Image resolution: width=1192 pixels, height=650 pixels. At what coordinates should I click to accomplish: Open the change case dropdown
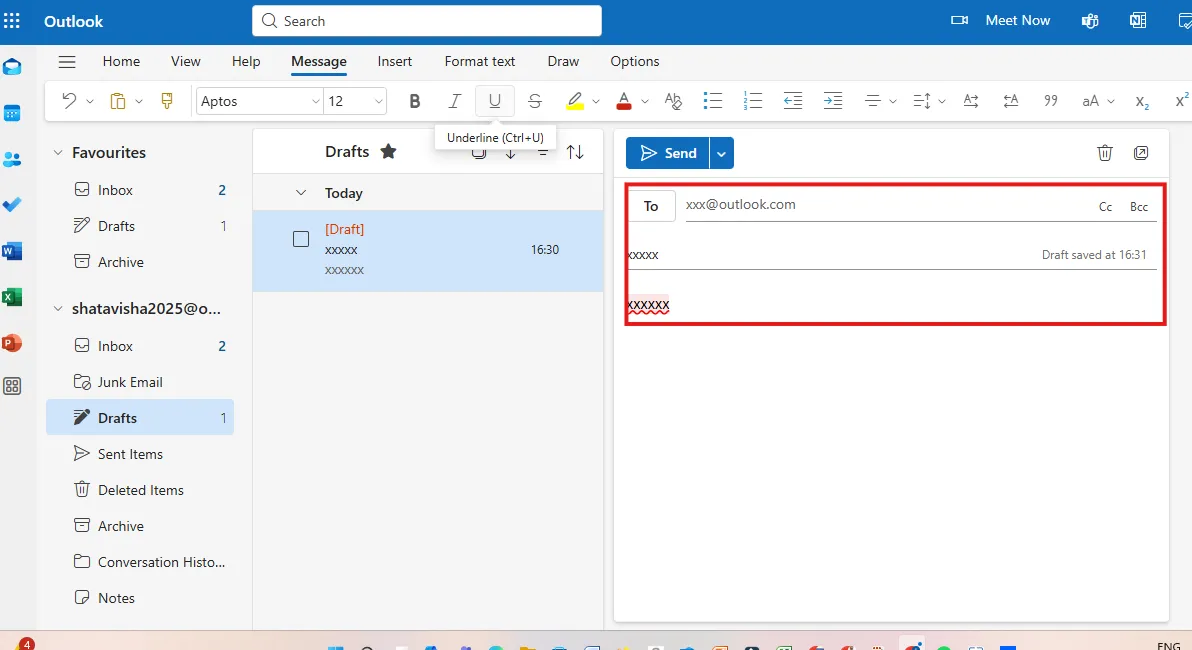pos(1098,100)
